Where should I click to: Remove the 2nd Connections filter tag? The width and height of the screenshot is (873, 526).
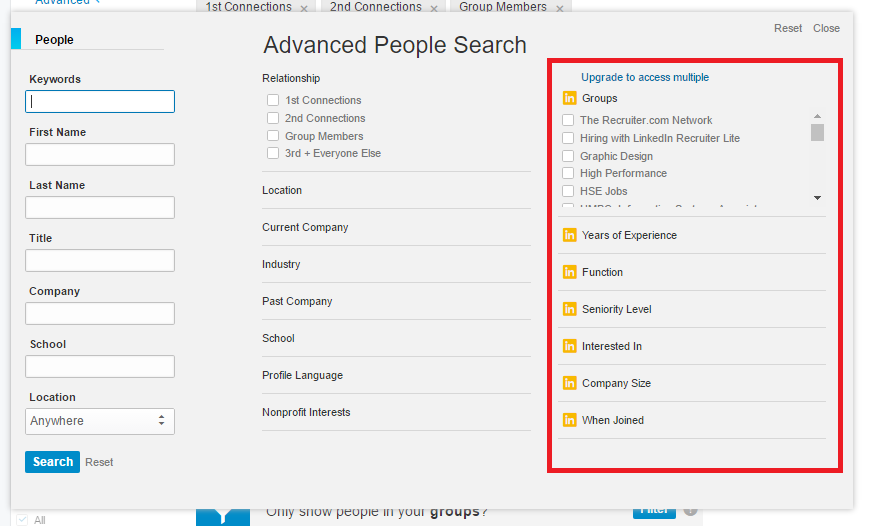[x=434, y=8]
